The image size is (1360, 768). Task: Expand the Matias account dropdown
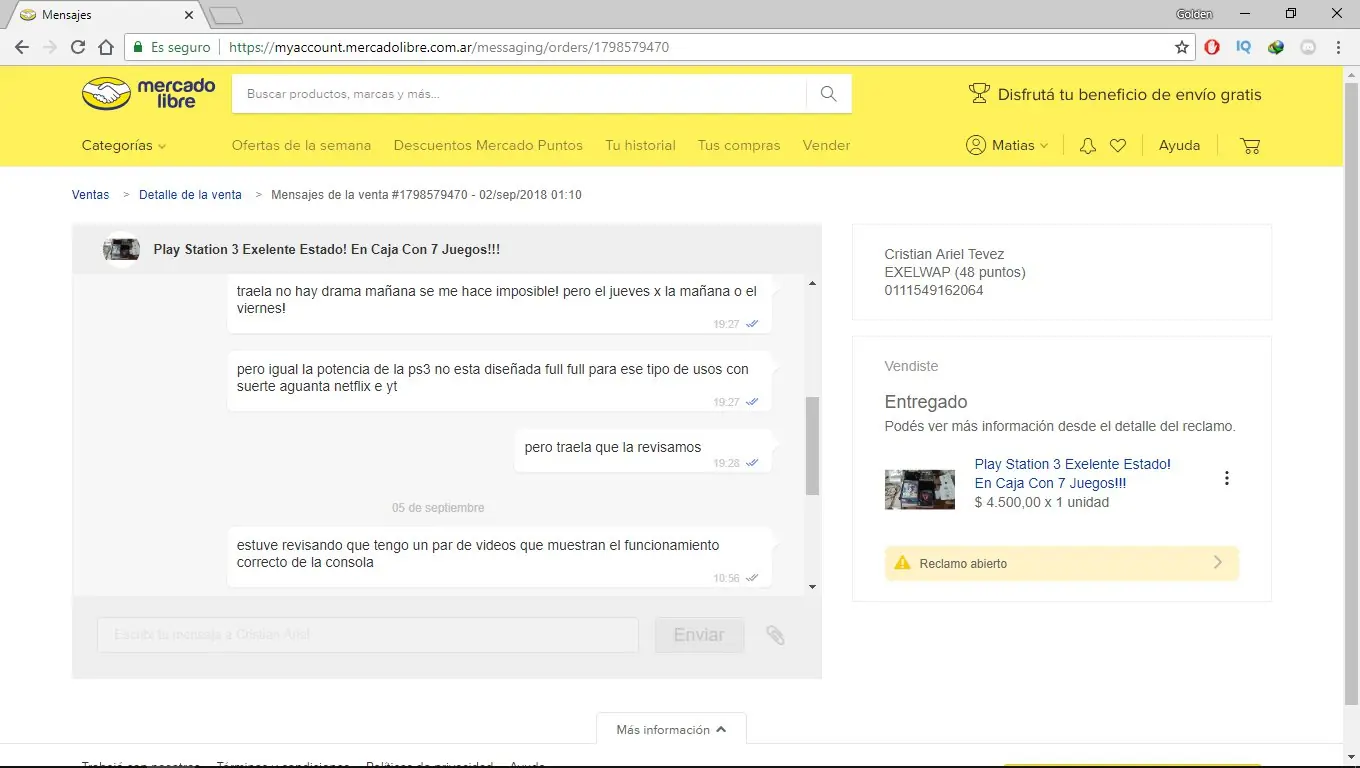tap(1020, 146)
